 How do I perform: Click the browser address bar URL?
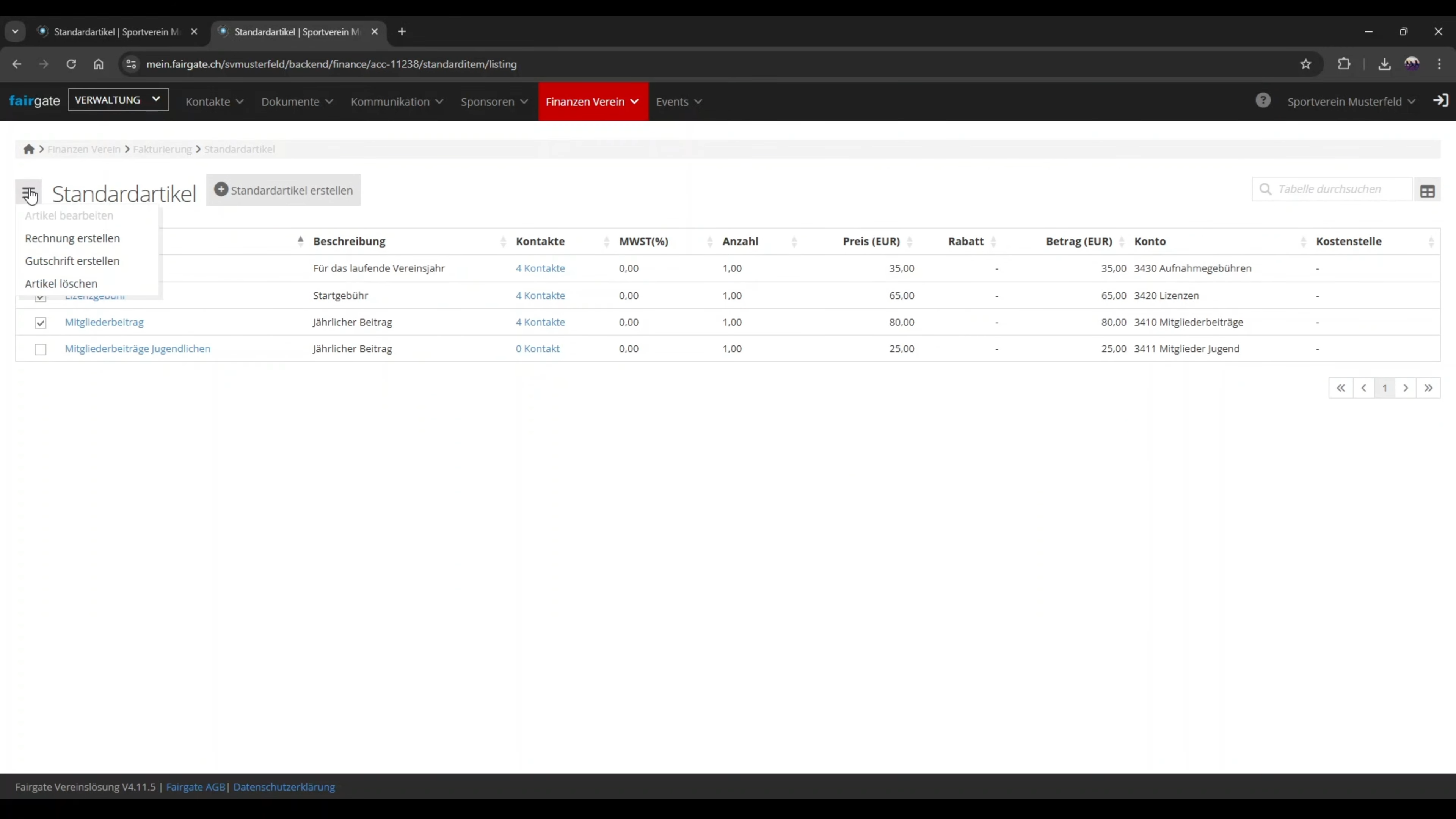[x=331, y=64]
